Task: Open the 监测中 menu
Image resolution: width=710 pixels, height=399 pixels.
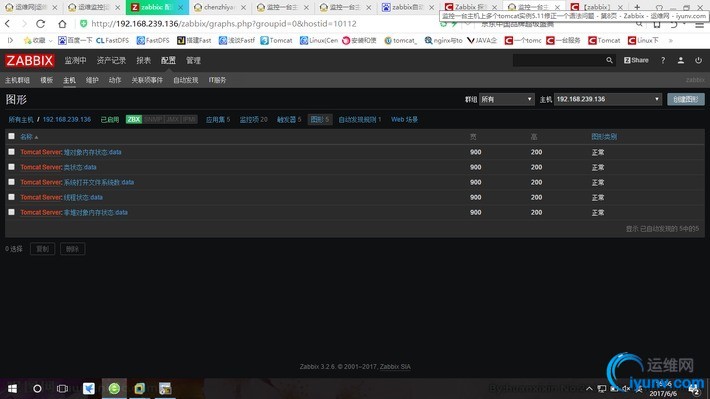Action: [x=75, y=60]
